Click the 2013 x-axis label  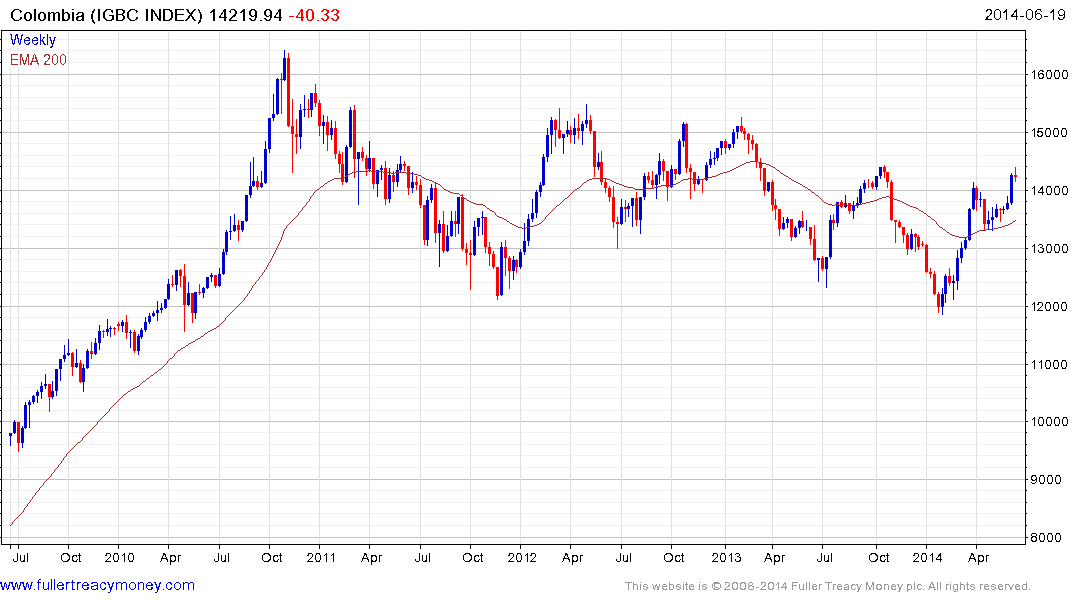[726, 557]
